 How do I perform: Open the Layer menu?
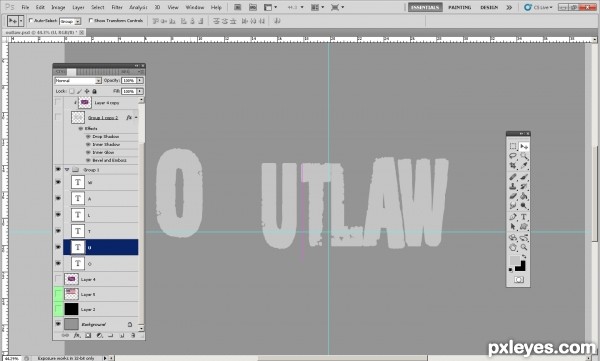(78, 7)
